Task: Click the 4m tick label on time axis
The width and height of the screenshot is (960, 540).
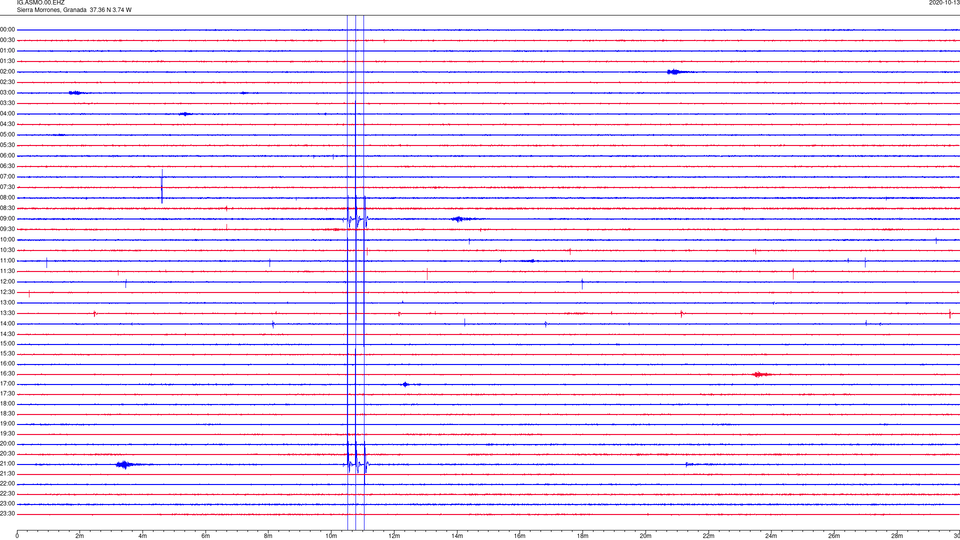Action: coord(143,536)
